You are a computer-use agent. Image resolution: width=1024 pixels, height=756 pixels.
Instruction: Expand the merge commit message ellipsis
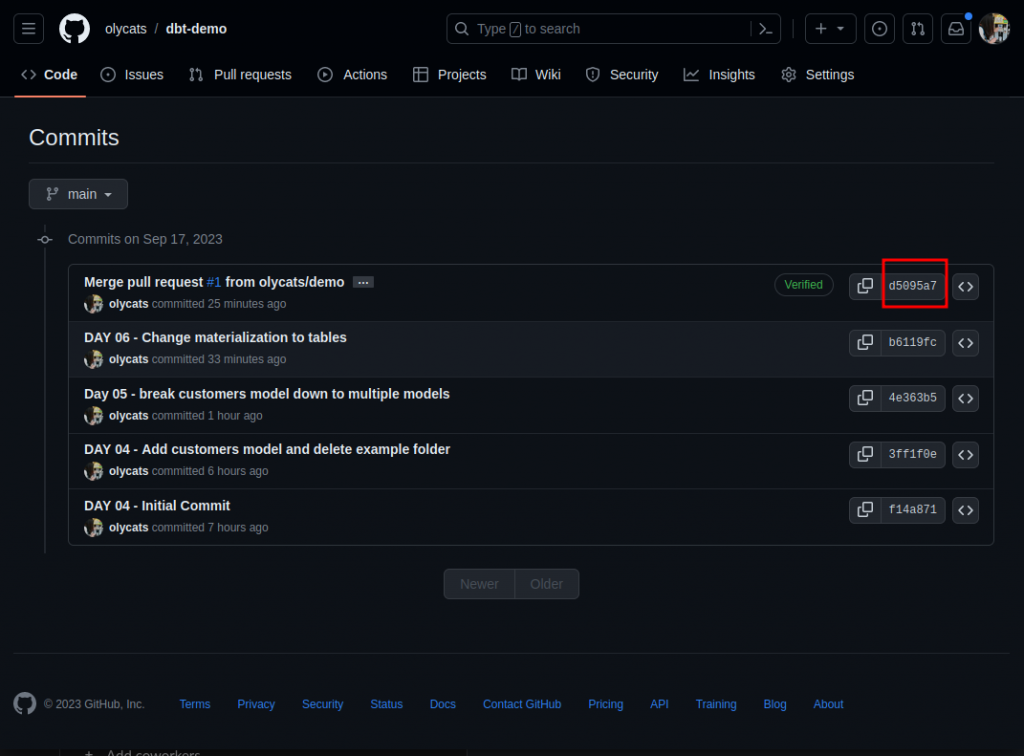point(363,283)
